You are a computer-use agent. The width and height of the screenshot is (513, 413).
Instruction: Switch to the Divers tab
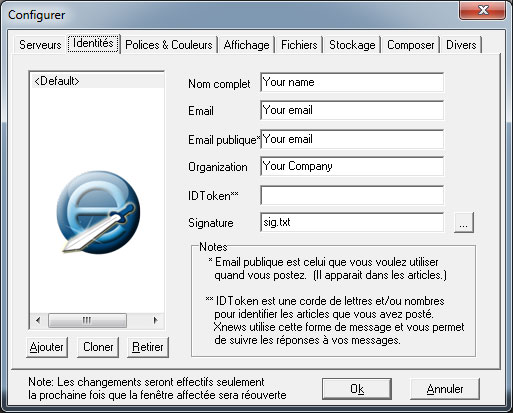click(461, 45)
